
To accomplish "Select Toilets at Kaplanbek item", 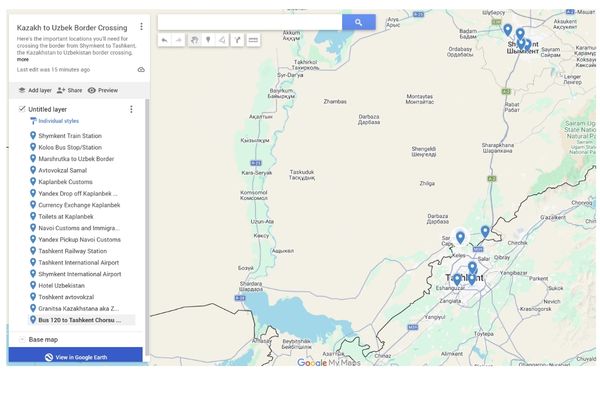I will (x=66, y=216).
